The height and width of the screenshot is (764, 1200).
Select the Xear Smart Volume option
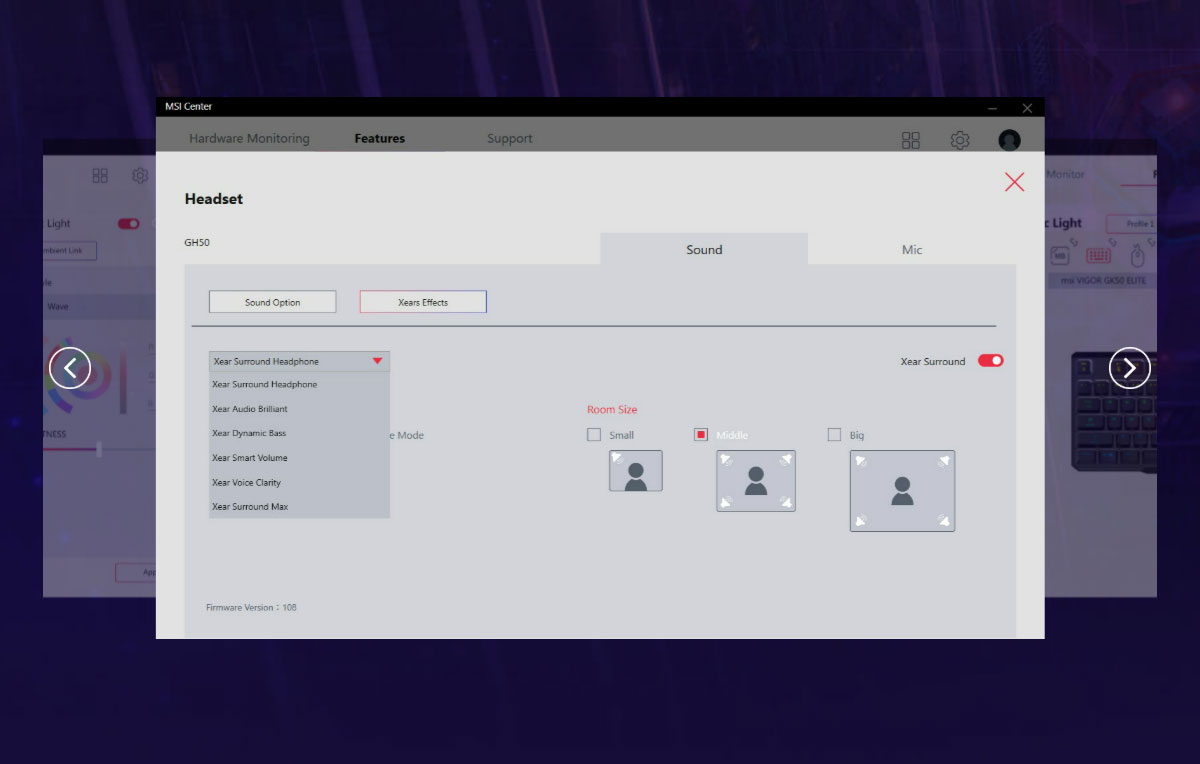tap(299, 458)
